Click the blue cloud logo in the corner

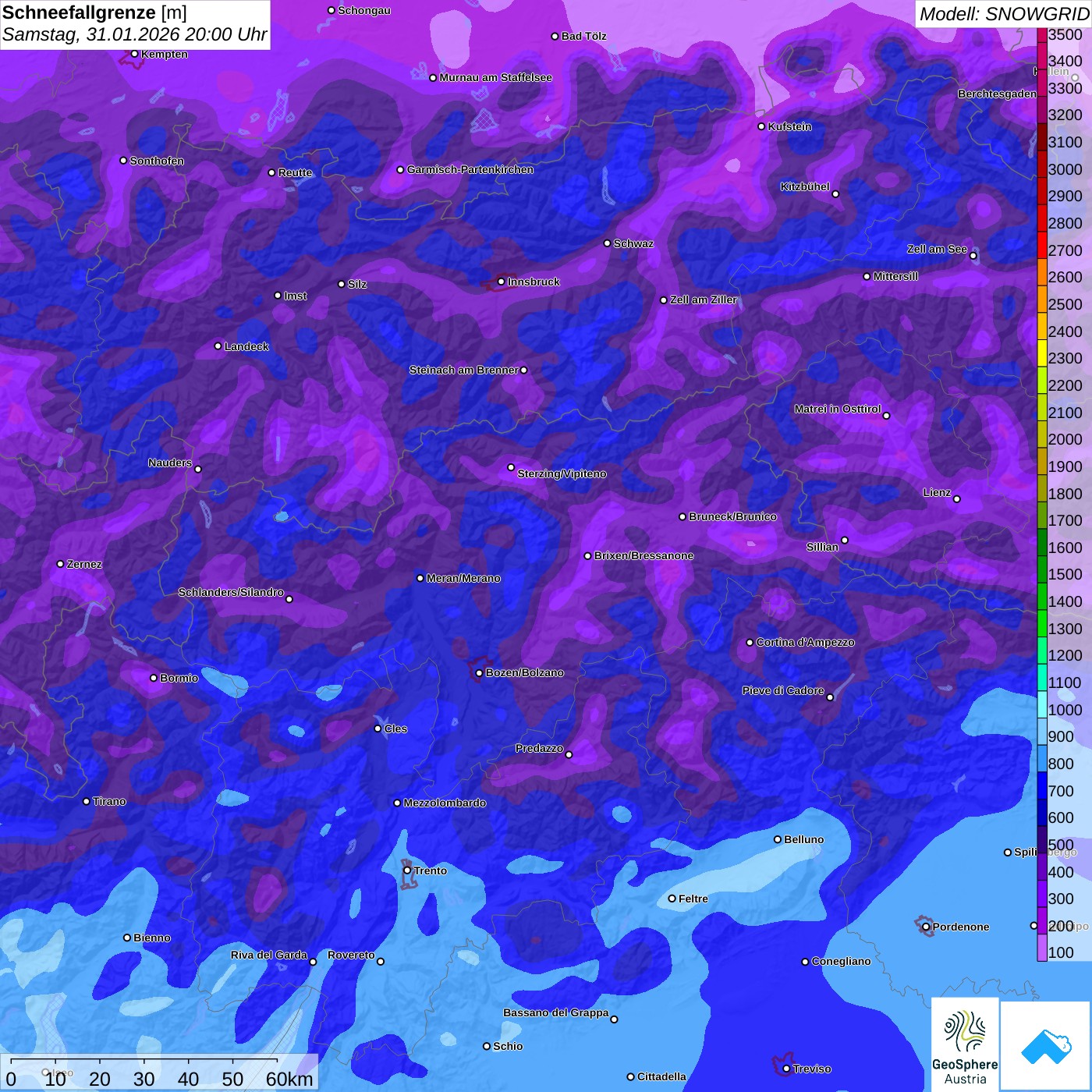coord(1046,1046)
